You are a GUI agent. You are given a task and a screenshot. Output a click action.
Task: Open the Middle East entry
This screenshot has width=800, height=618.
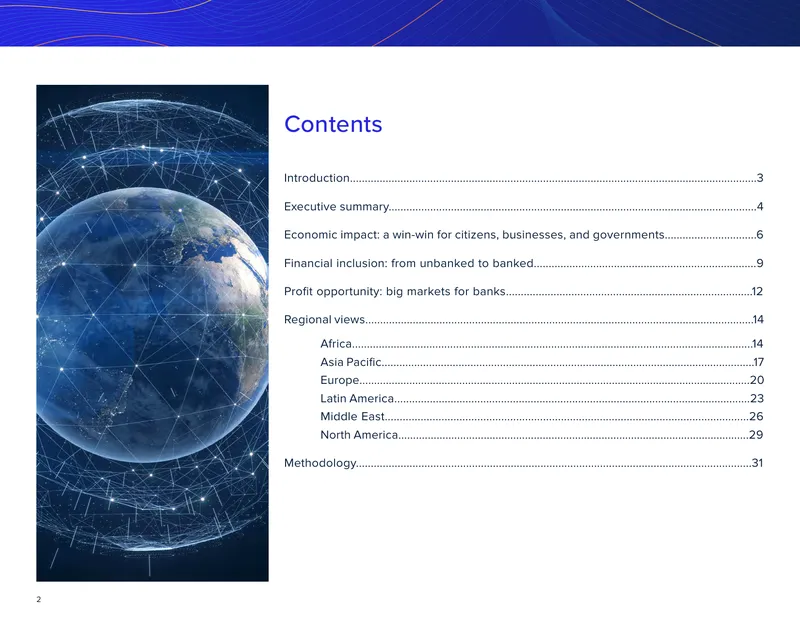542,416
